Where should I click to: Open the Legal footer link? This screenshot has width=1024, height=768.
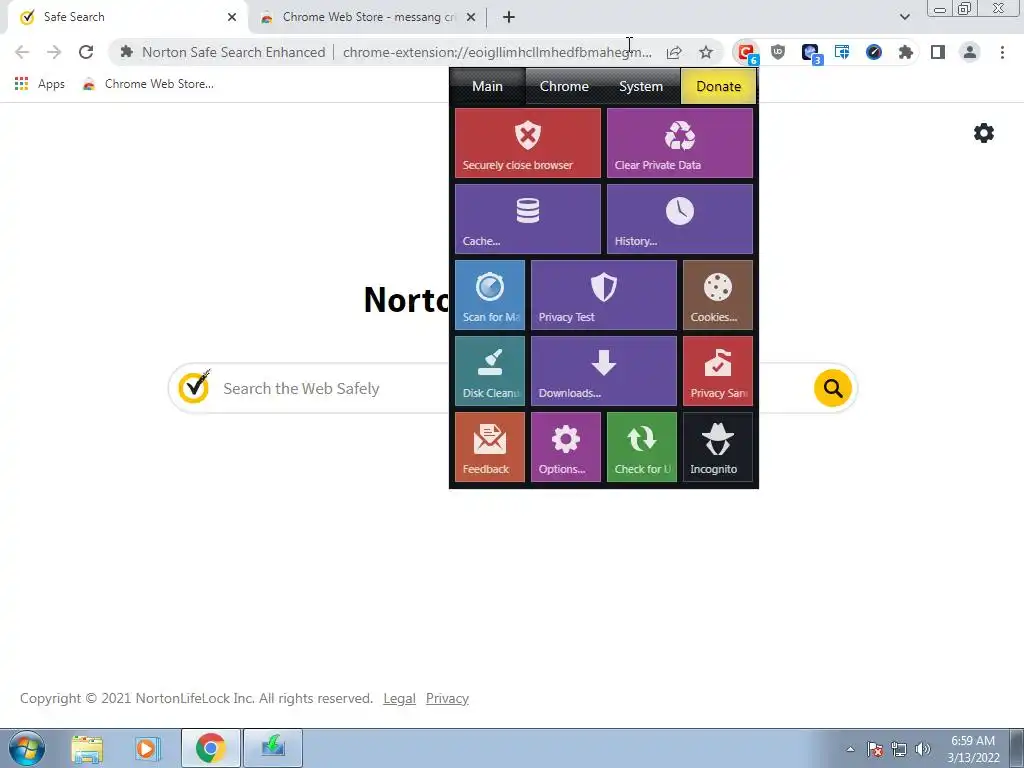(400, 698)
